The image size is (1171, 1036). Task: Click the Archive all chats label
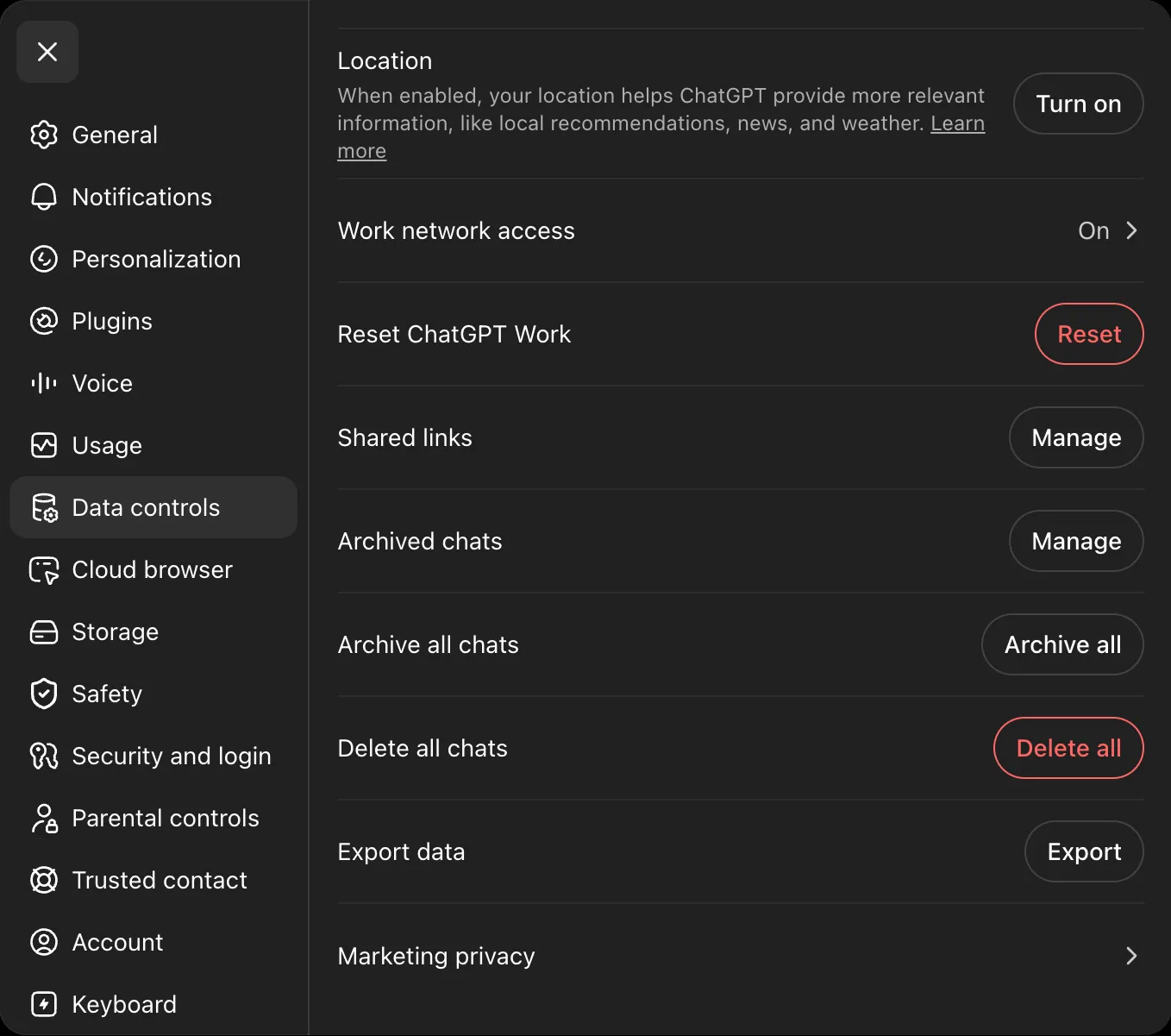coord(429,644)
